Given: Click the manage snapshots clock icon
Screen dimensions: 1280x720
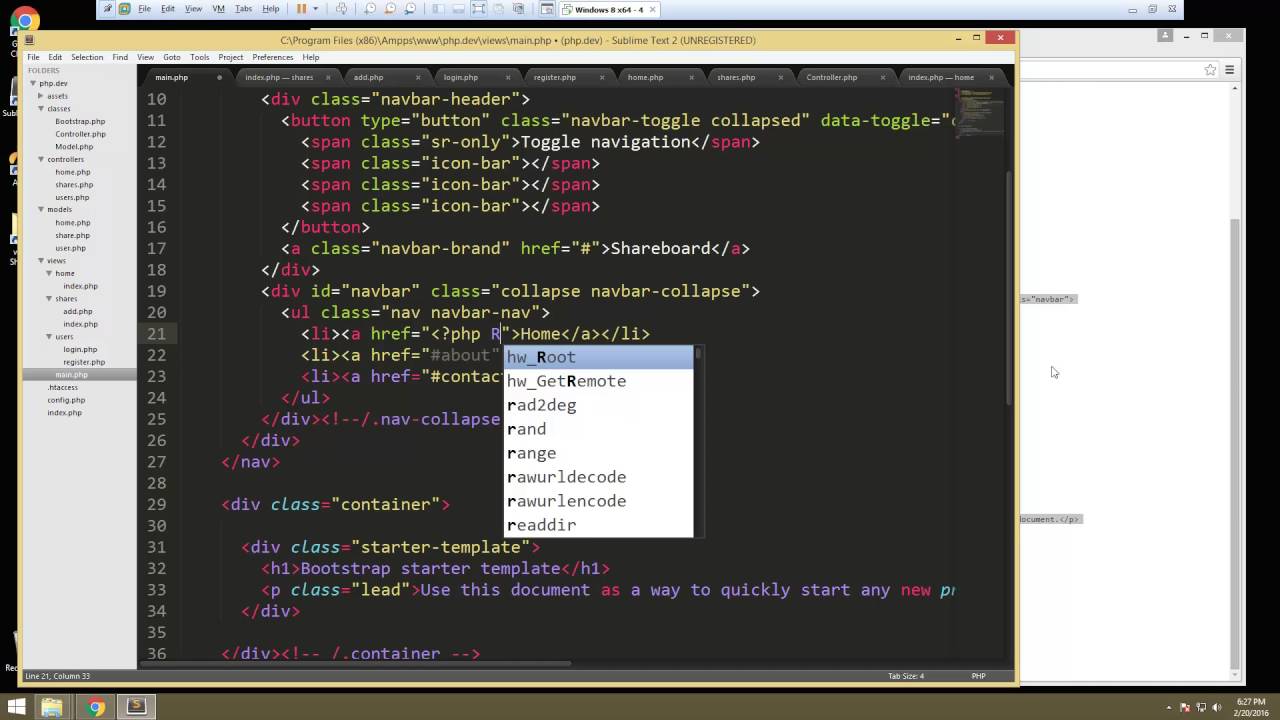Looking at the screenshot, I should pos(410,9).
